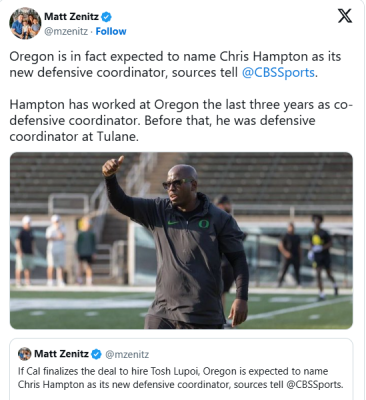The width and height of the screenshot is (366, 400).
Task: Click the verified badge in the quoted tweet
Action: 96,354
